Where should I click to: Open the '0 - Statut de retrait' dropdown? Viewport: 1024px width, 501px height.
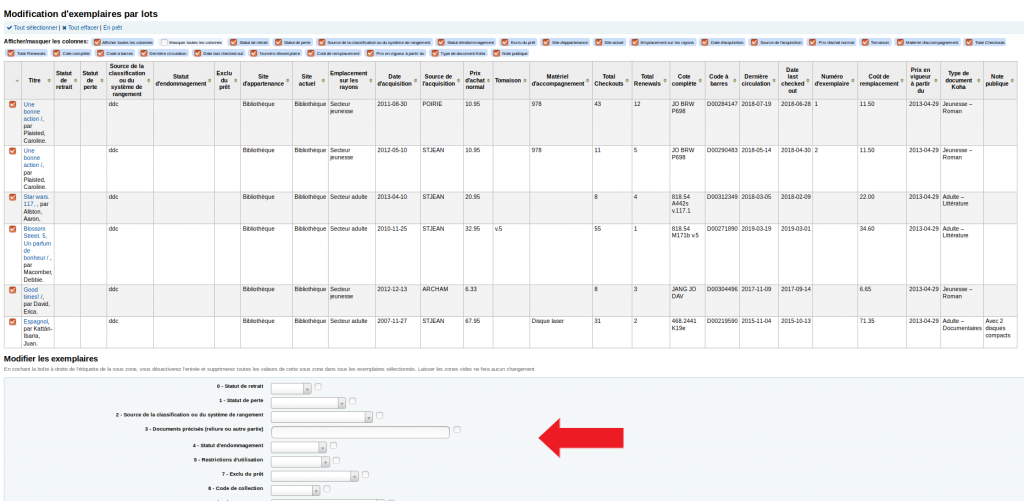click(x=291, y=389)
